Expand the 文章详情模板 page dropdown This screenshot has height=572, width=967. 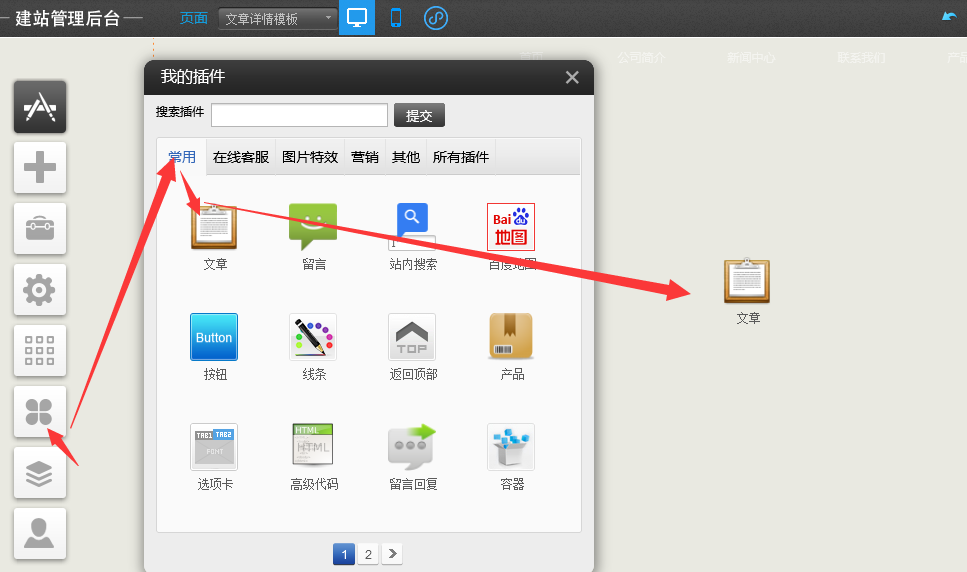[x=278, y=18]
